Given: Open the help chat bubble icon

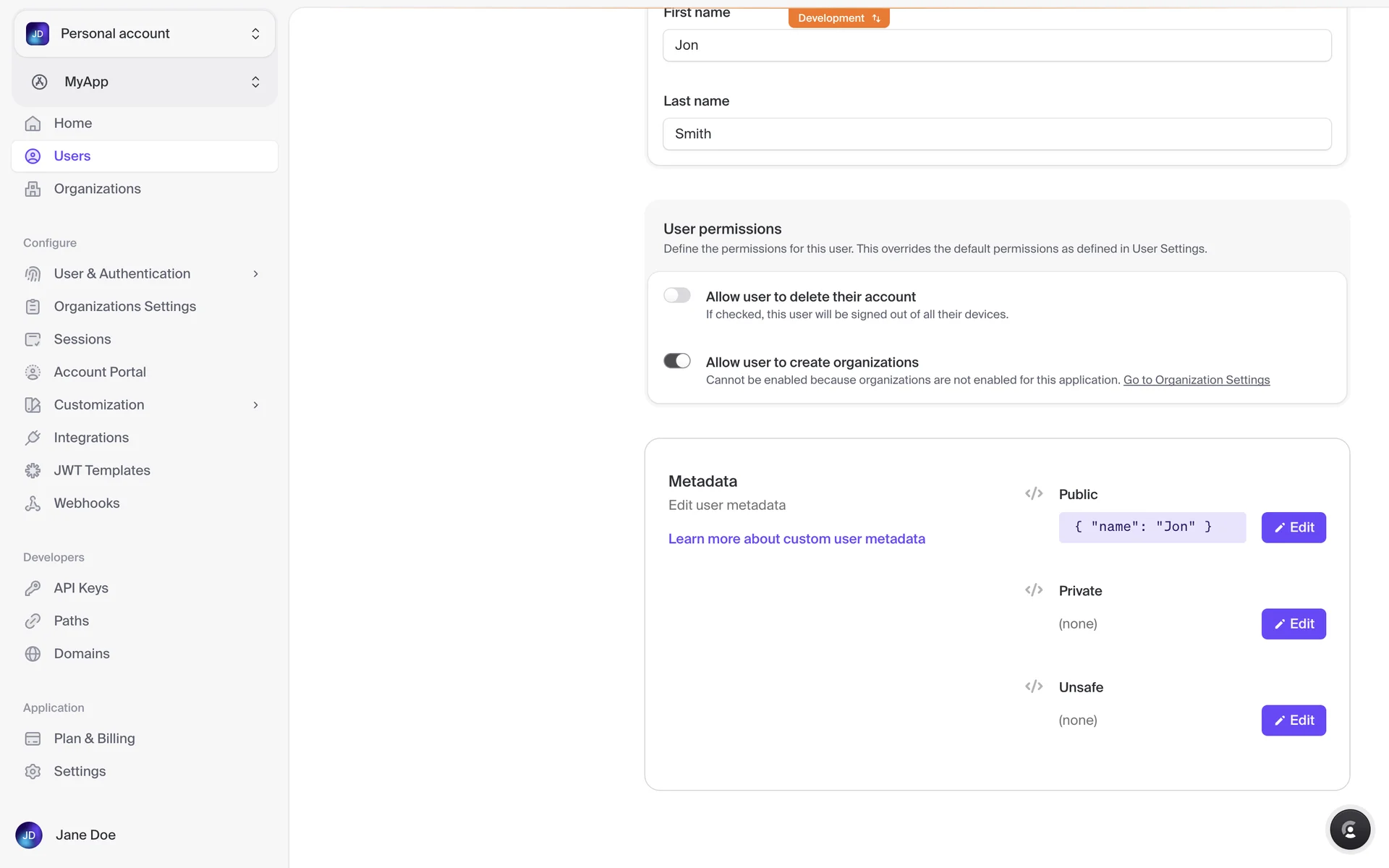Looking at the screenshot, I should pyautogui.click(x=1349, y=830).
